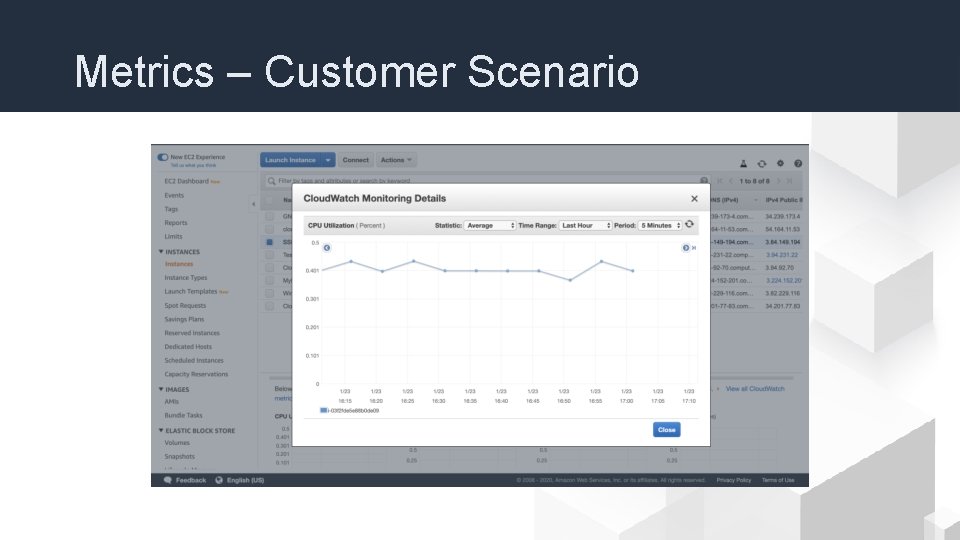
Task: Click the chart's right arrow navigation icon
Action: 686,248
